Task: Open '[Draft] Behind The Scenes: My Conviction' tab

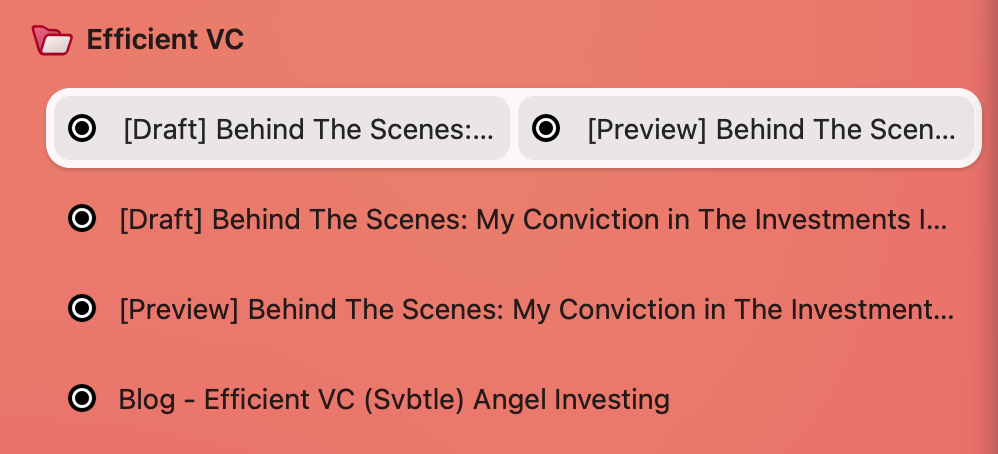Action: (x=532, y=219)
